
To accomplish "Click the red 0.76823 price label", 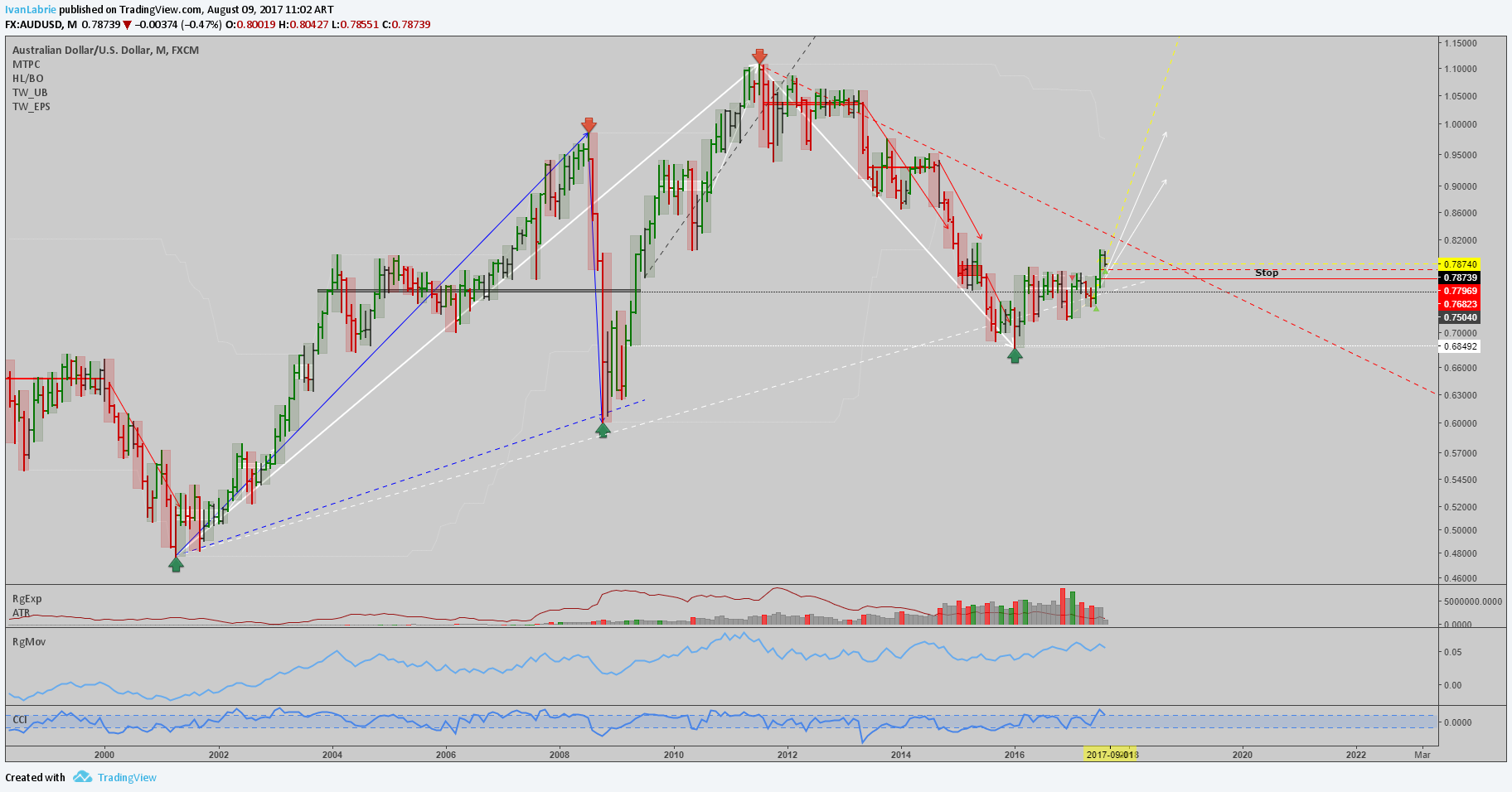I will [1460, 304].
